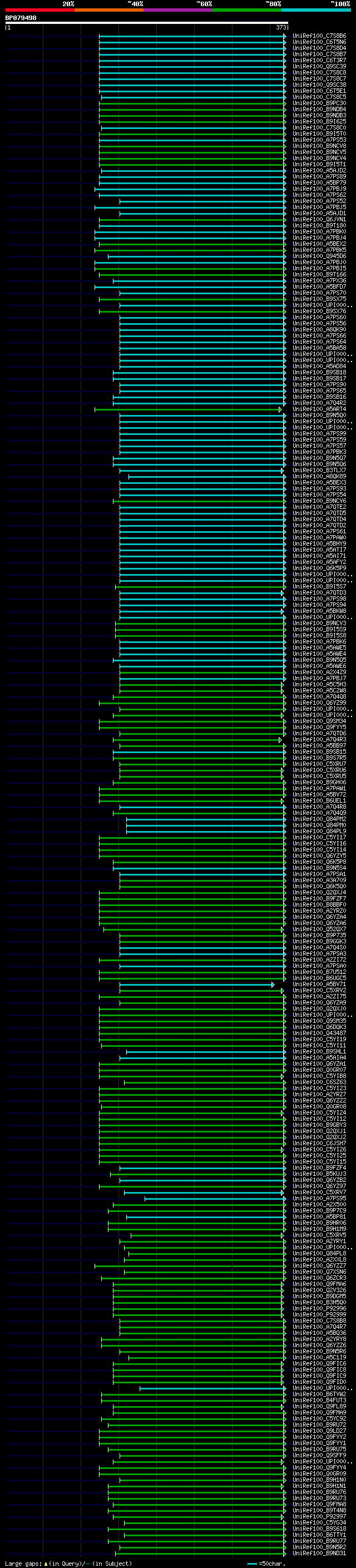Select the UniRef100_Q6JVN1 label
This screenshot has height=1568, width=356.
click(319, 220)
